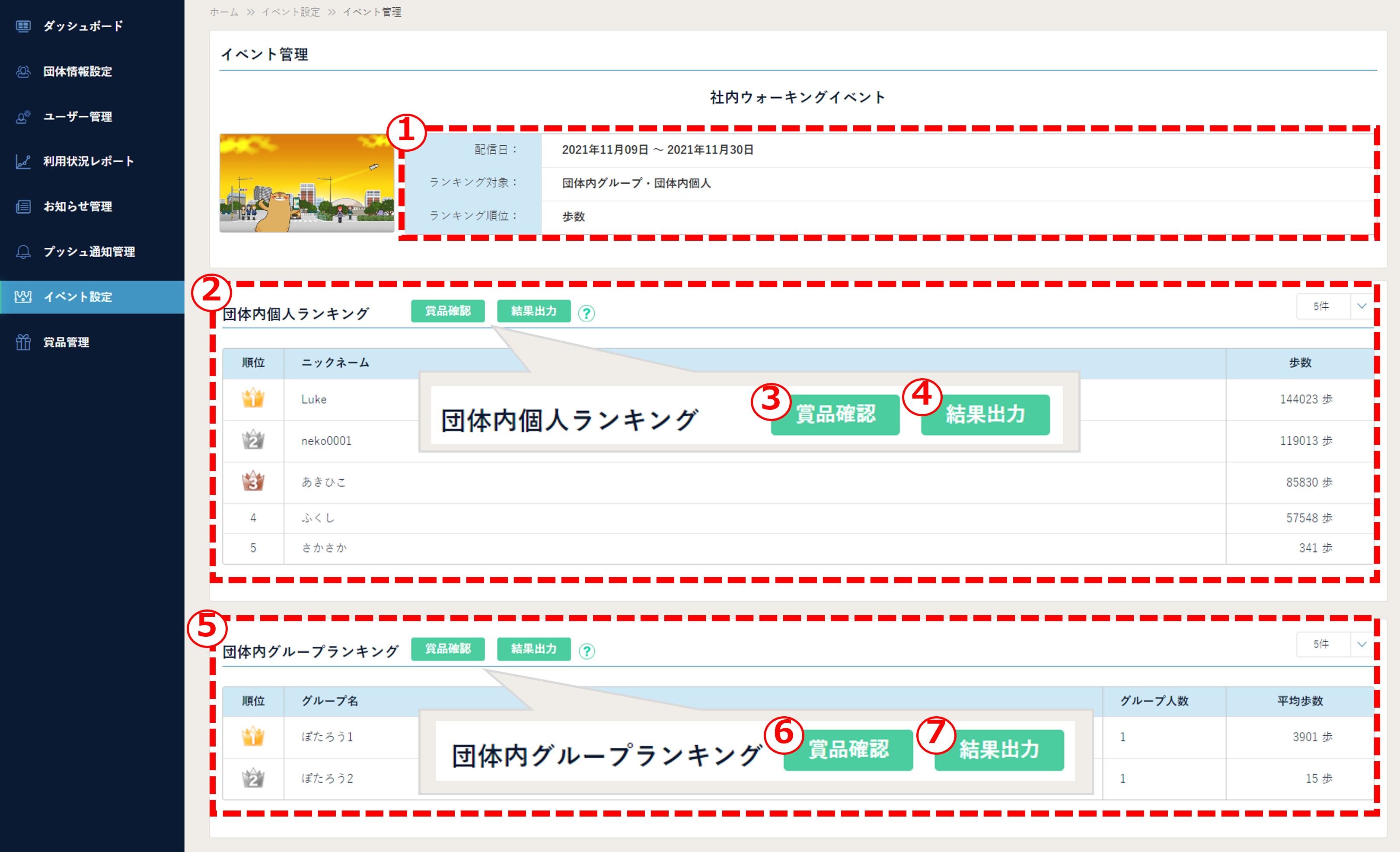Click the 利用状況レポート chart icon
The image size is (1400, 852).
23,161
